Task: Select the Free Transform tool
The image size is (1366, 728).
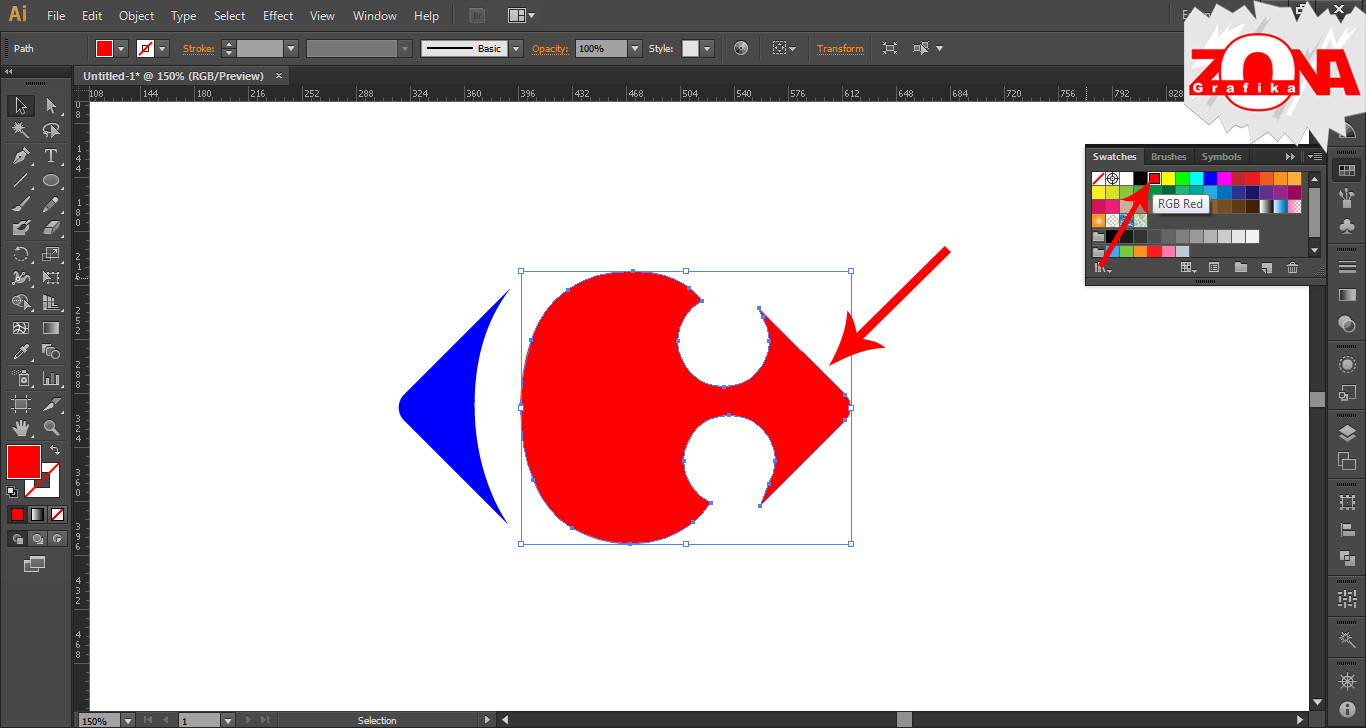Action: 51,278
